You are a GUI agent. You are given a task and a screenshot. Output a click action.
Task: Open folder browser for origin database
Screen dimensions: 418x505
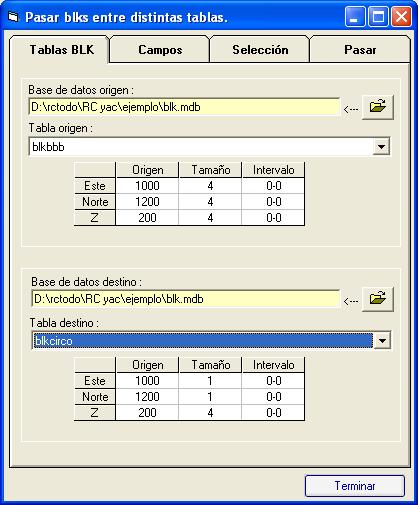[378, 107]
